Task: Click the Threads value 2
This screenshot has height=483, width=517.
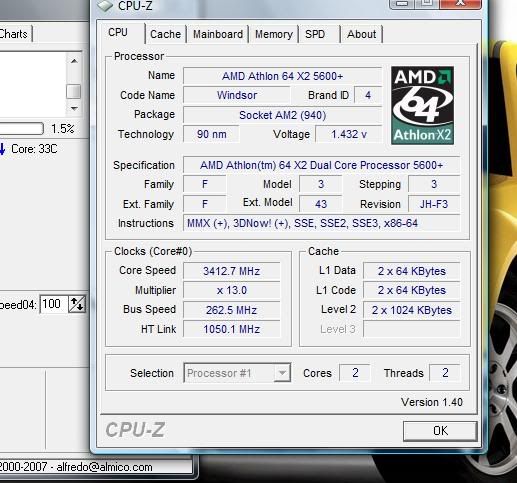Action: [x=445, y=373]
